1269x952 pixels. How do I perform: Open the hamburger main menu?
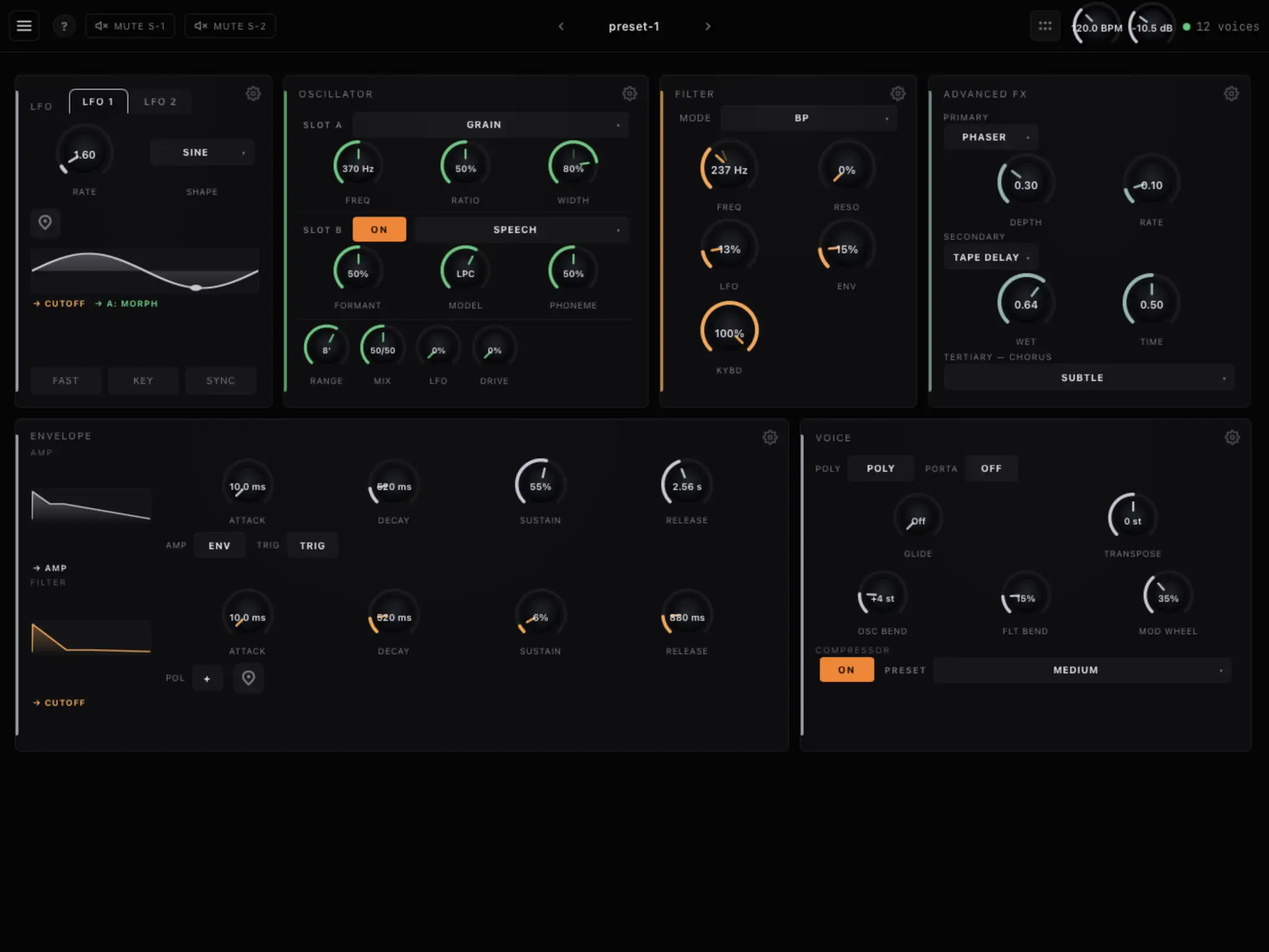[24, 26]
